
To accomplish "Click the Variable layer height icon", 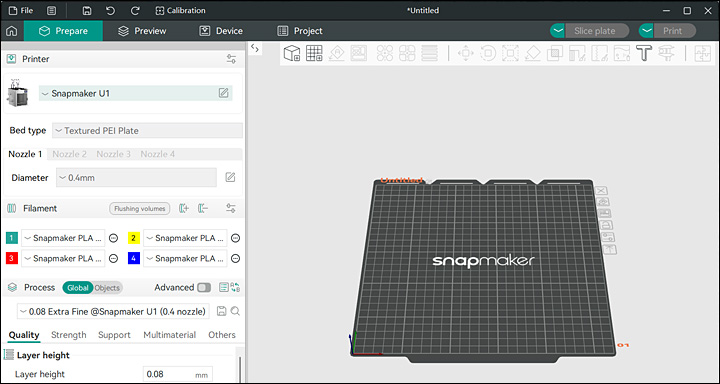I will (429, 53).
